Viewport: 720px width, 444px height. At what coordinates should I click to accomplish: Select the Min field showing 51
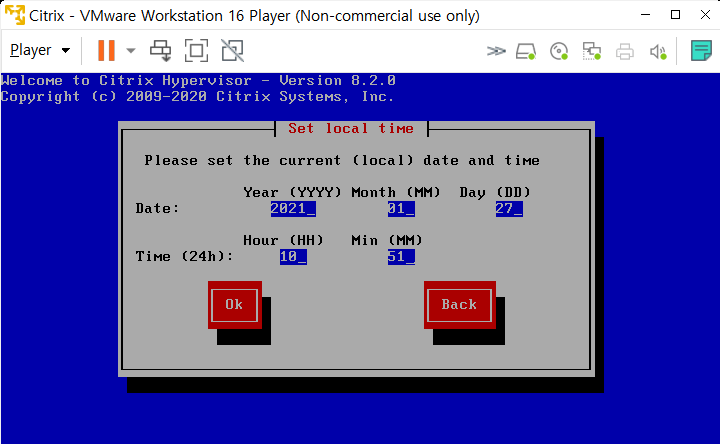401,257
